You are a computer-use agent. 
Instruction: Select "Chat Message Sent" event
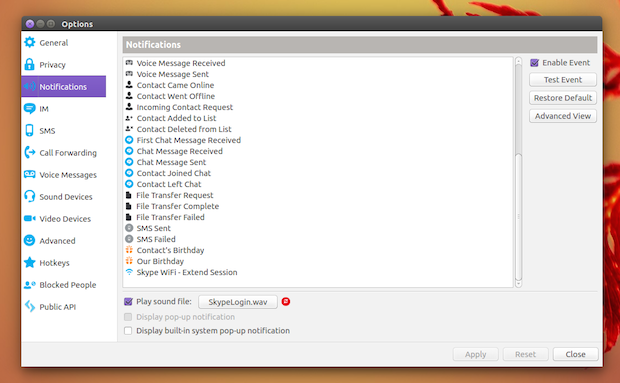coord(171,162)
